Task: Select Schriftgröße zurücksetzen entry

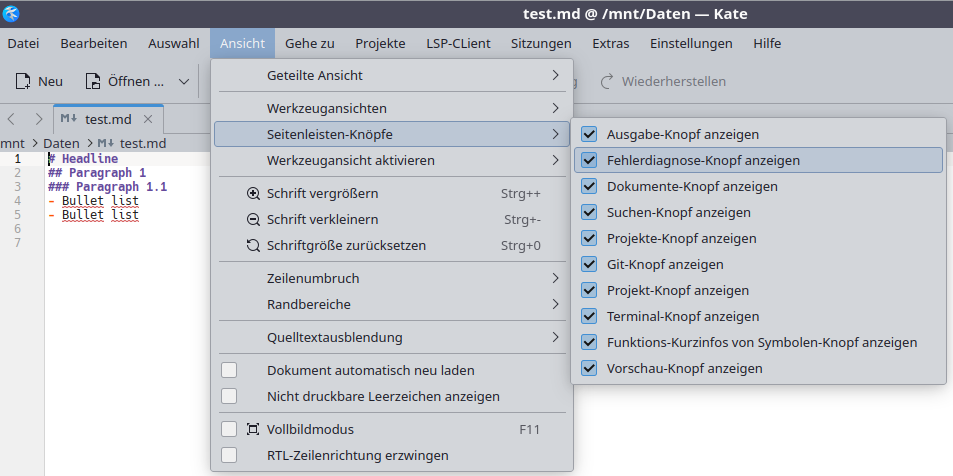Action: [x=392, y=246]
